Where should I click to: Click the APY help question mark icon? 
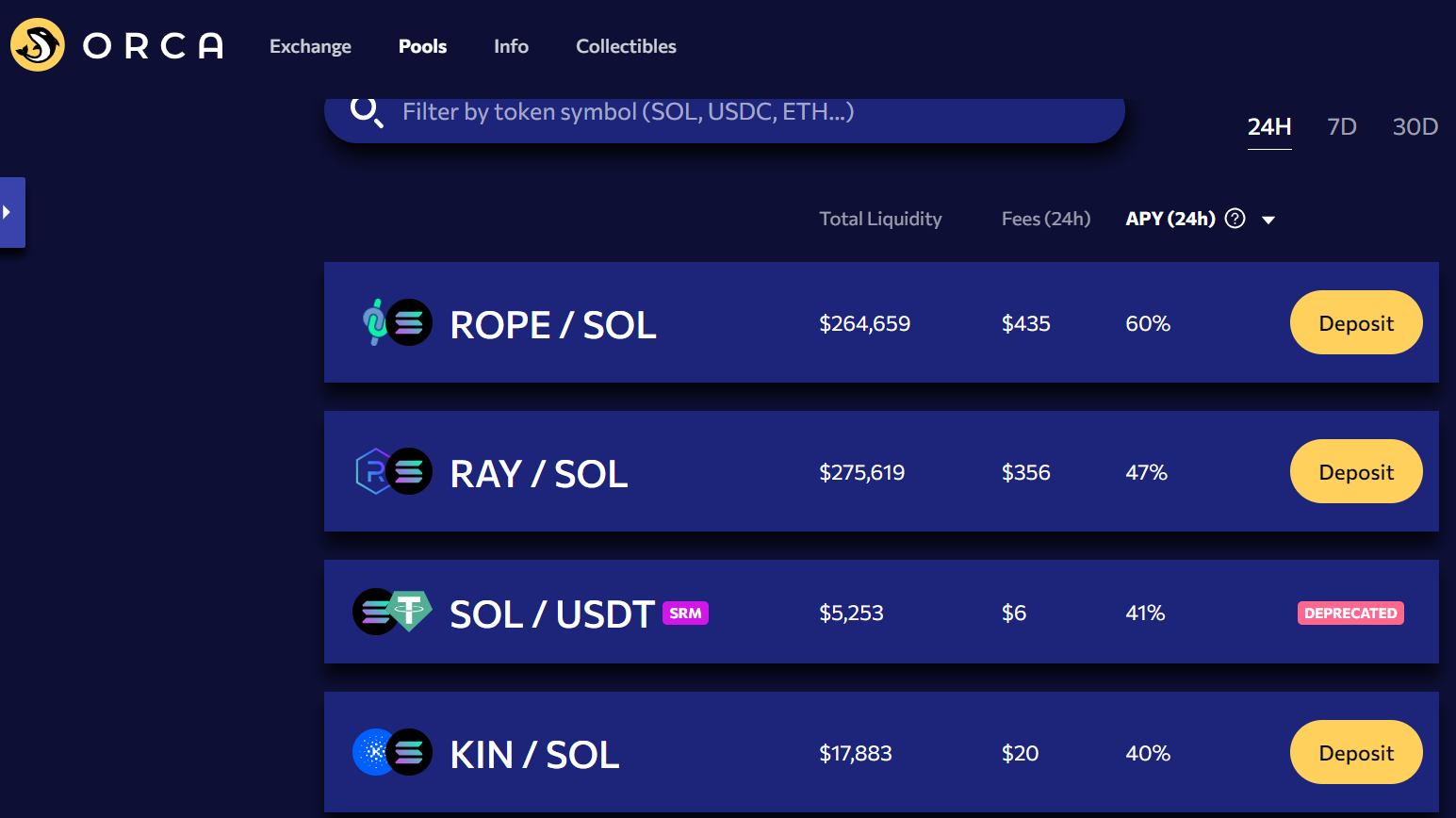click(1235, 219)
